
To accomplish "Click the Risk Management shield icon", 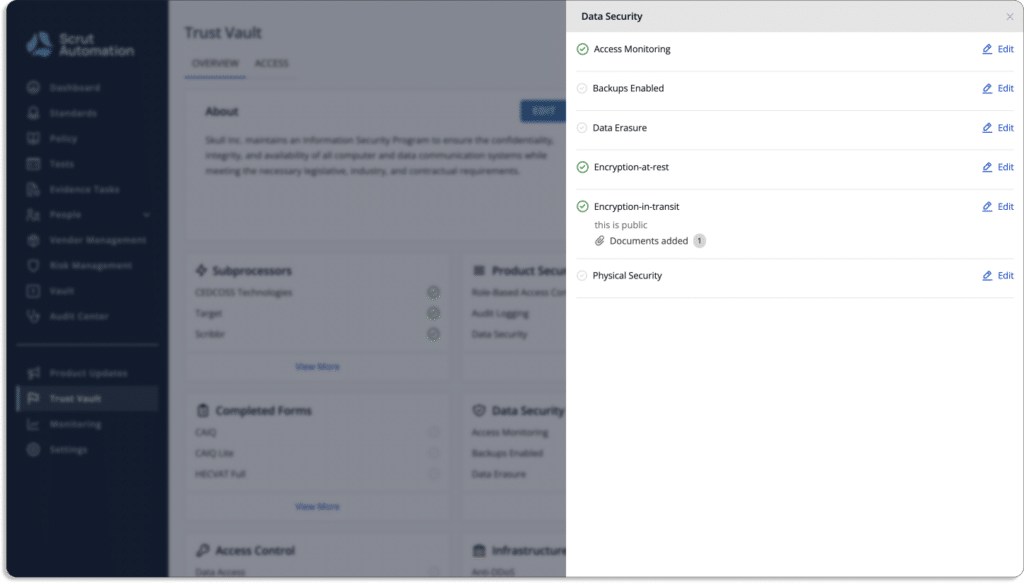I will click(x=33, y=266).
